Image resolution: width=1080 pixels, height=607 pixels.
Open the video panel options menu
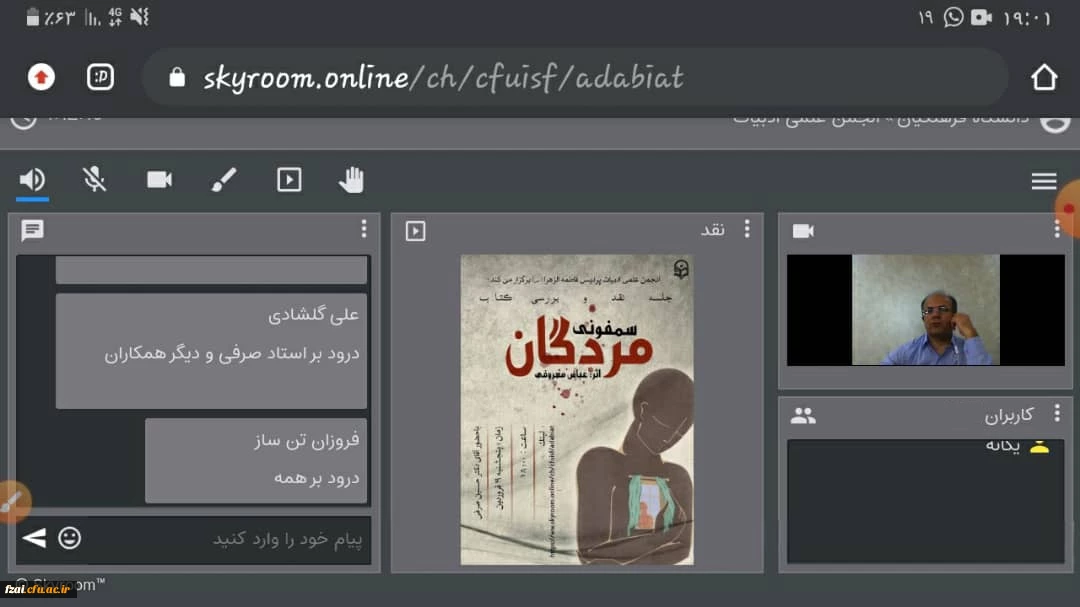point(1056,230)
